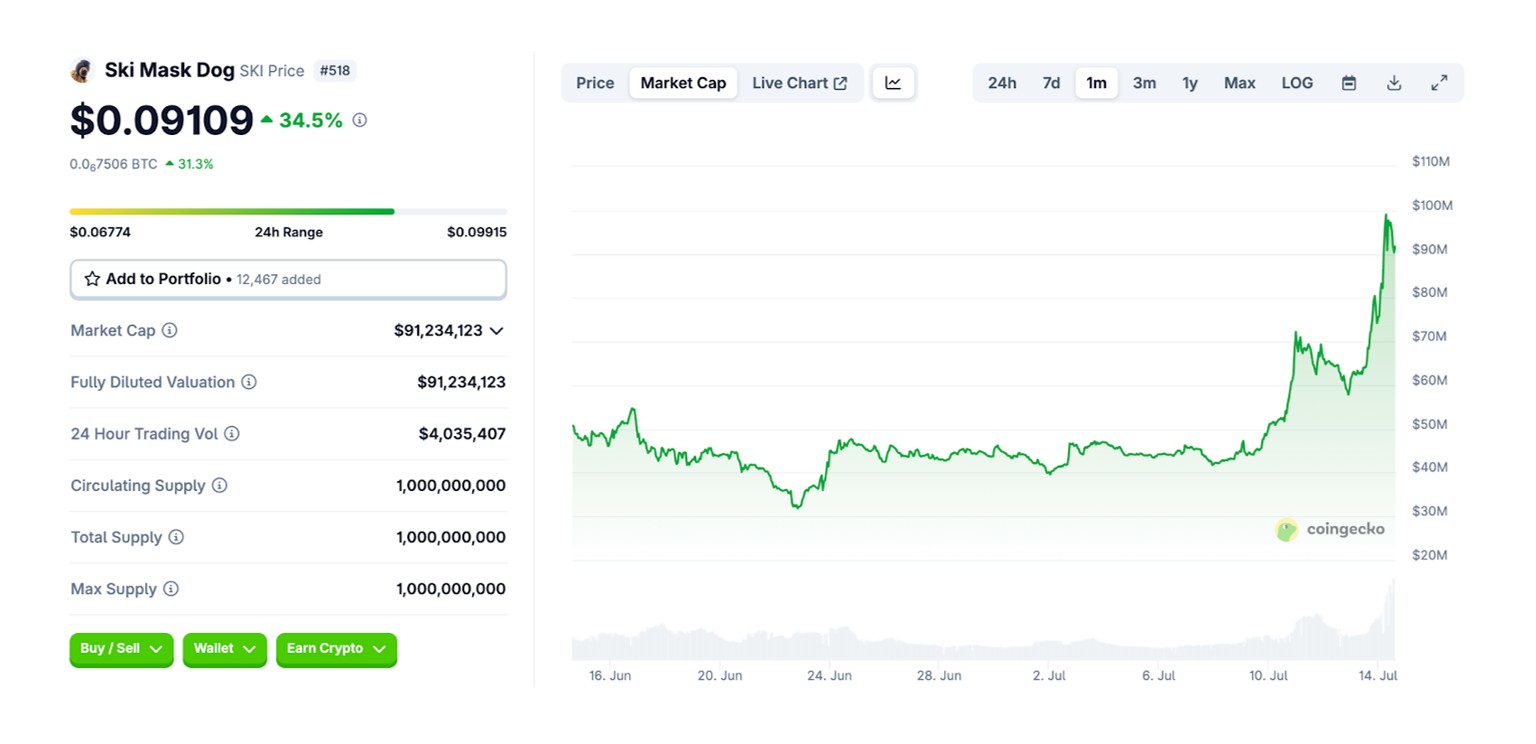Click 24 Hour Trading Vol info icon
The width and height of the screenshot is (1536, 744).
tap(232, 434)
